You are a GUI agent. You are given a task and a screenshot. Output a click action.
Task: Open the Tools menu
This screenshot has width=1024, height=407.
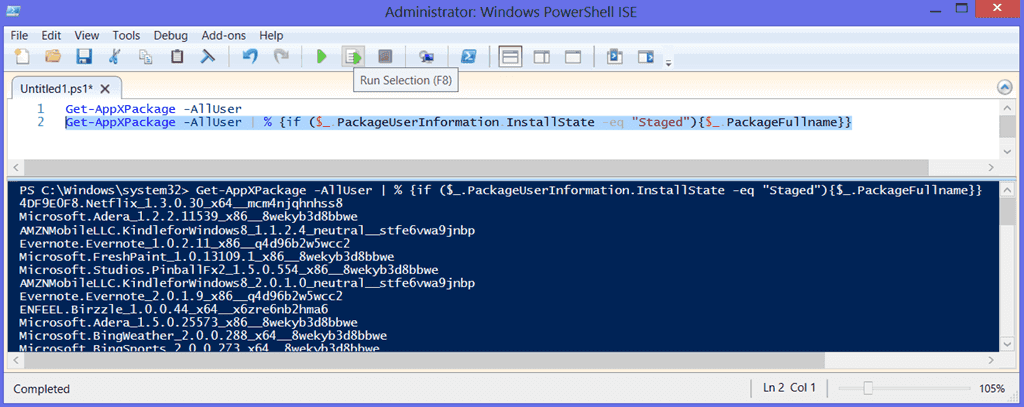126,35
